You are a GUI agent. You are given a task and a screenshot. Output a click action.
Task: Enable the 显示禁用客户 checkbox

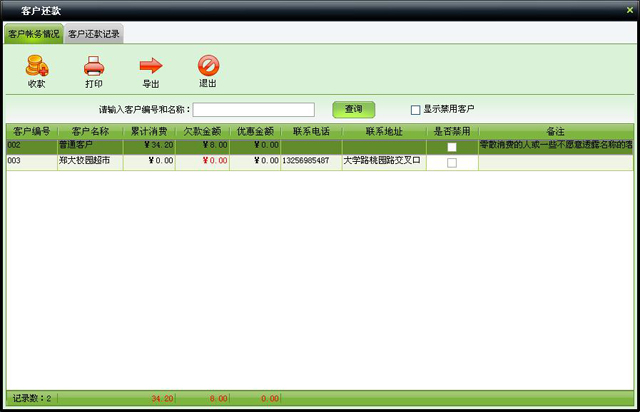tap(416, 109)
